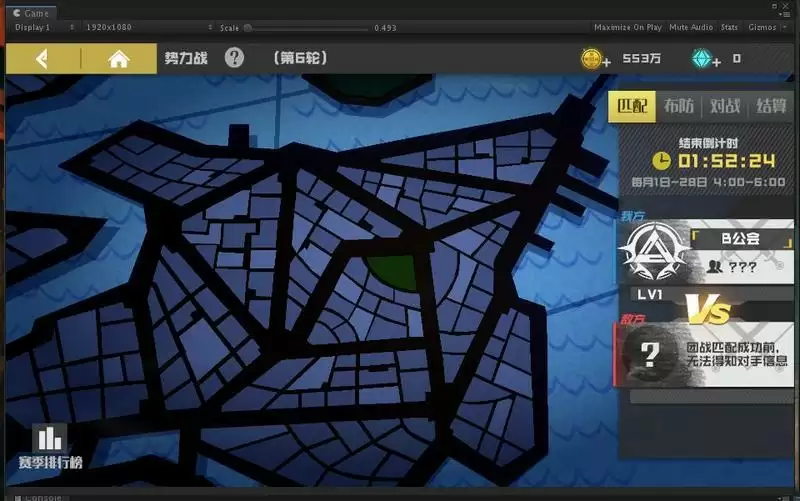Switch to the 对战 tab
This screenshot has height=501, width=800.
tap(725, 106)
